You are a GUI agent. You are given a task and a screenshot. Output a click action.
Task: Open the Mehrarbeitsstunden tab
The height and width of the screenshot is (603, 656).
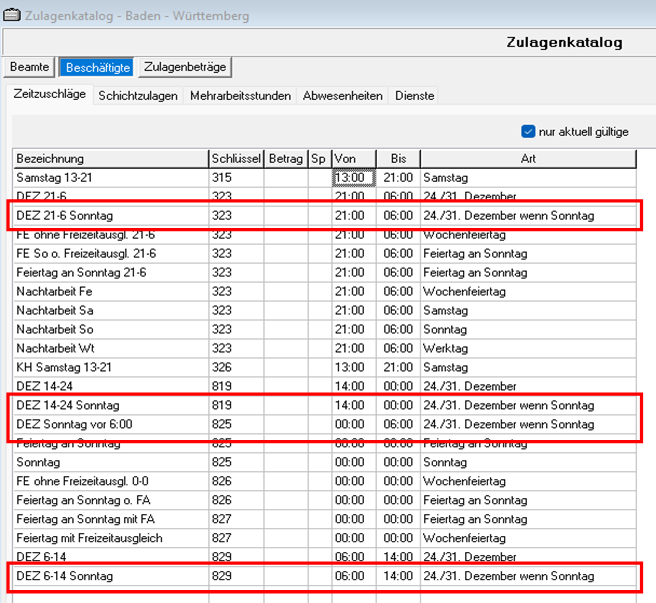pos(240,96)
